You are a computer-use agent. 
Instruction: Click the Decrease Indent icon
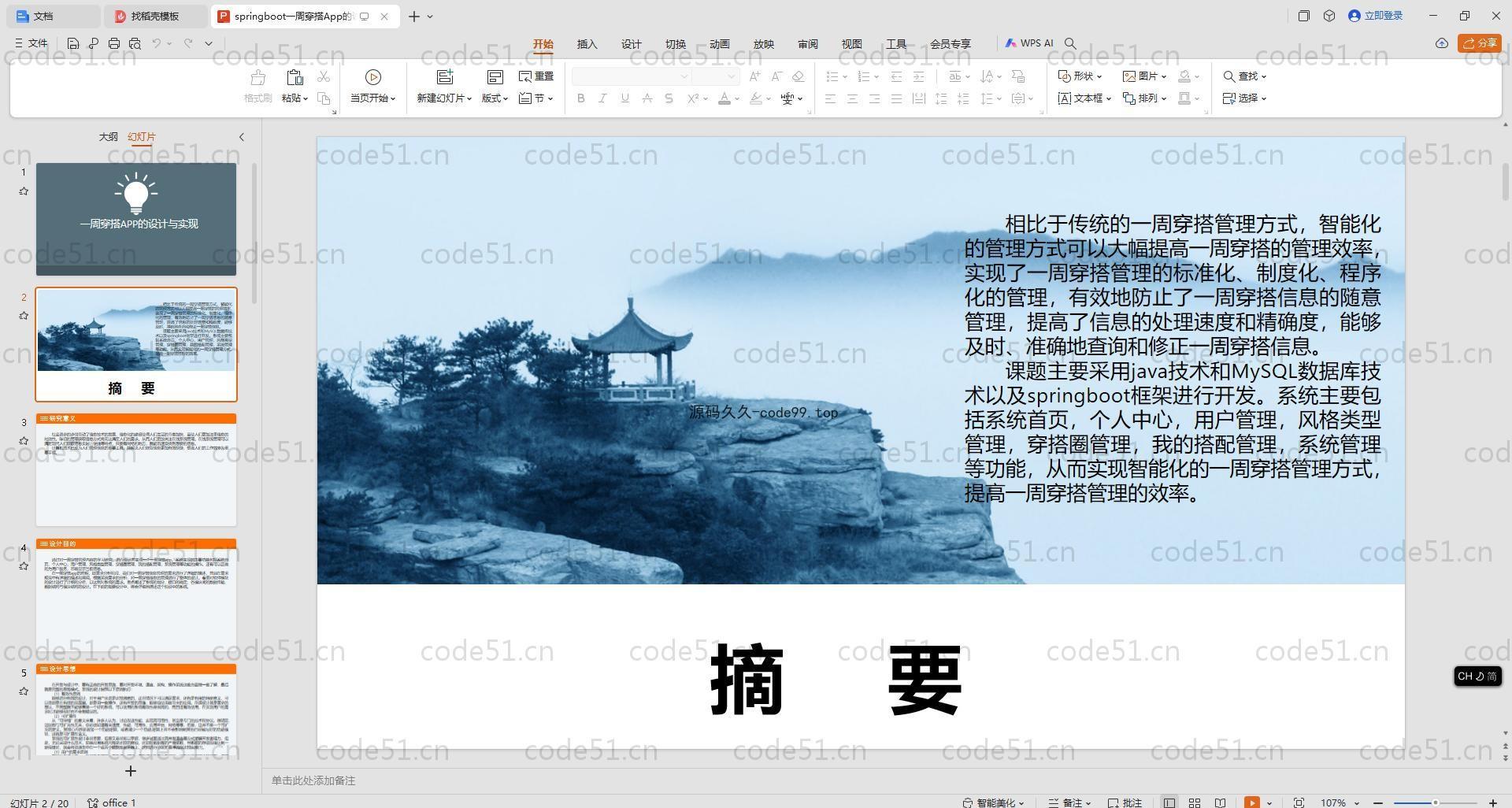click(896, 76)
